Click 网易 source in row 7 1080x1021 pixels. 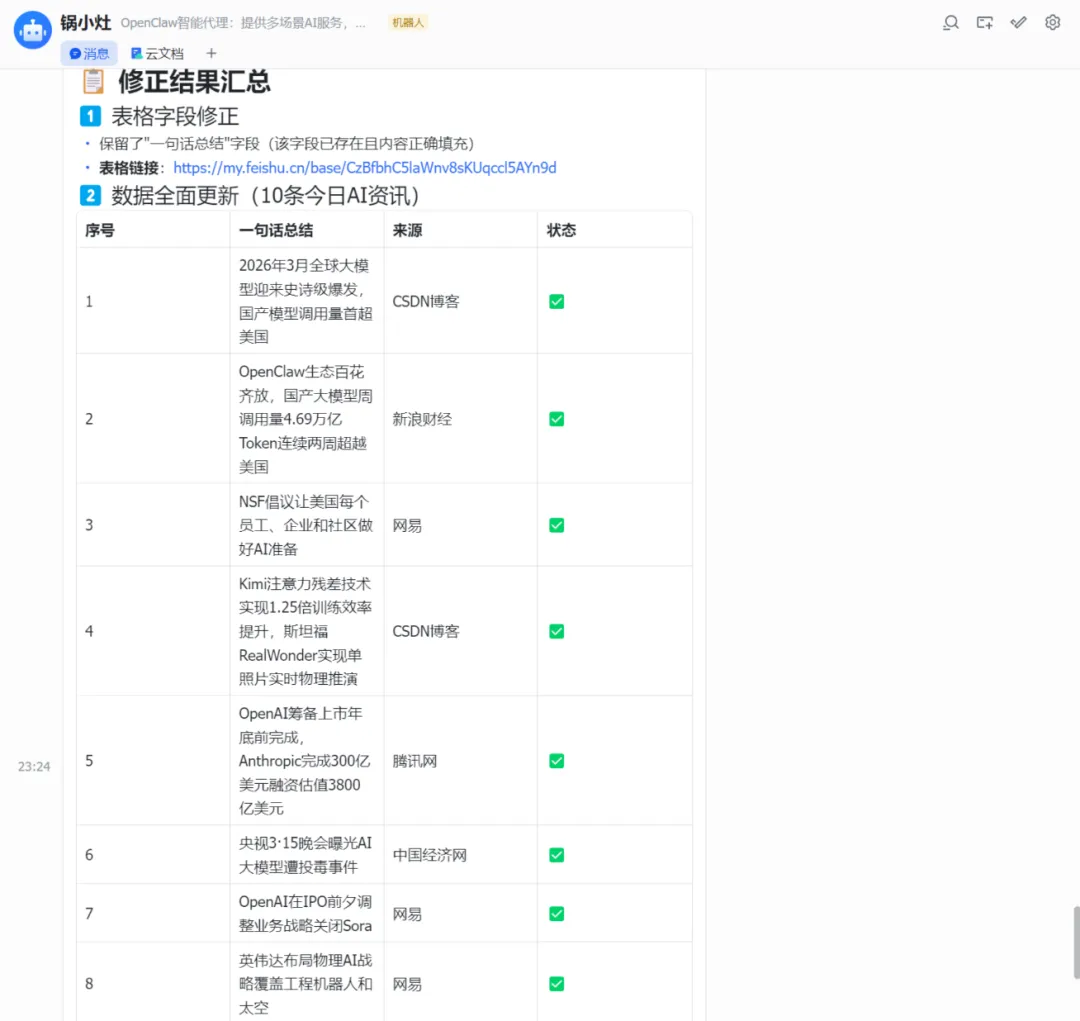pos(407,914)
